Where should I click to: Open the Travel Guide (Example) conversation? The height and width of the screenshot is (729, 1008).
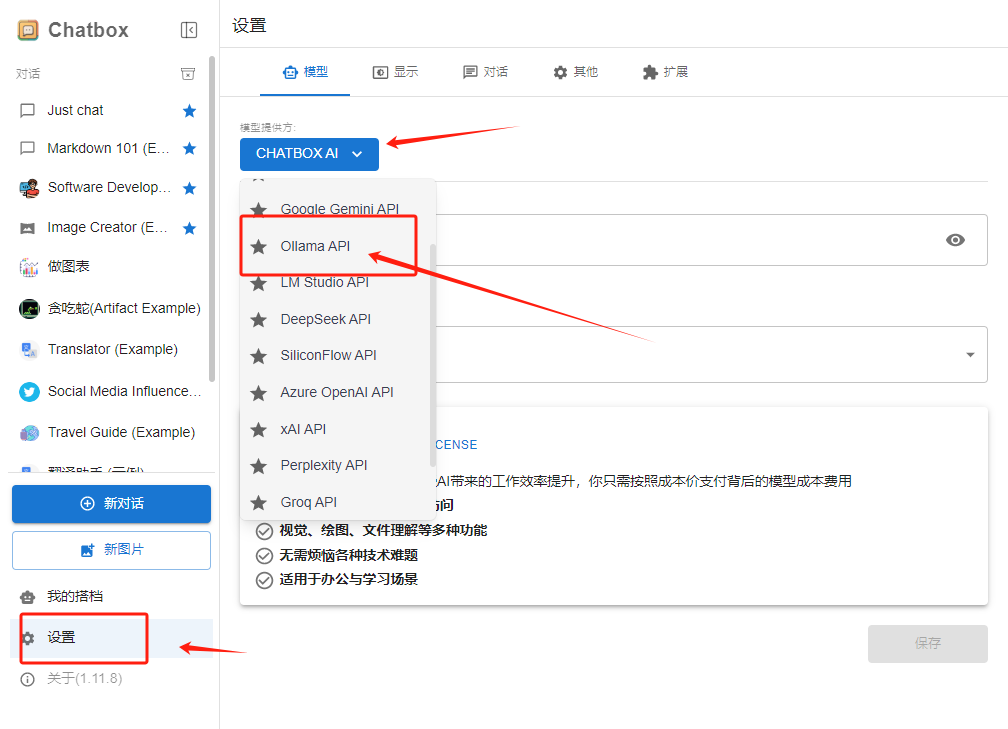click(x=110, y=433)
